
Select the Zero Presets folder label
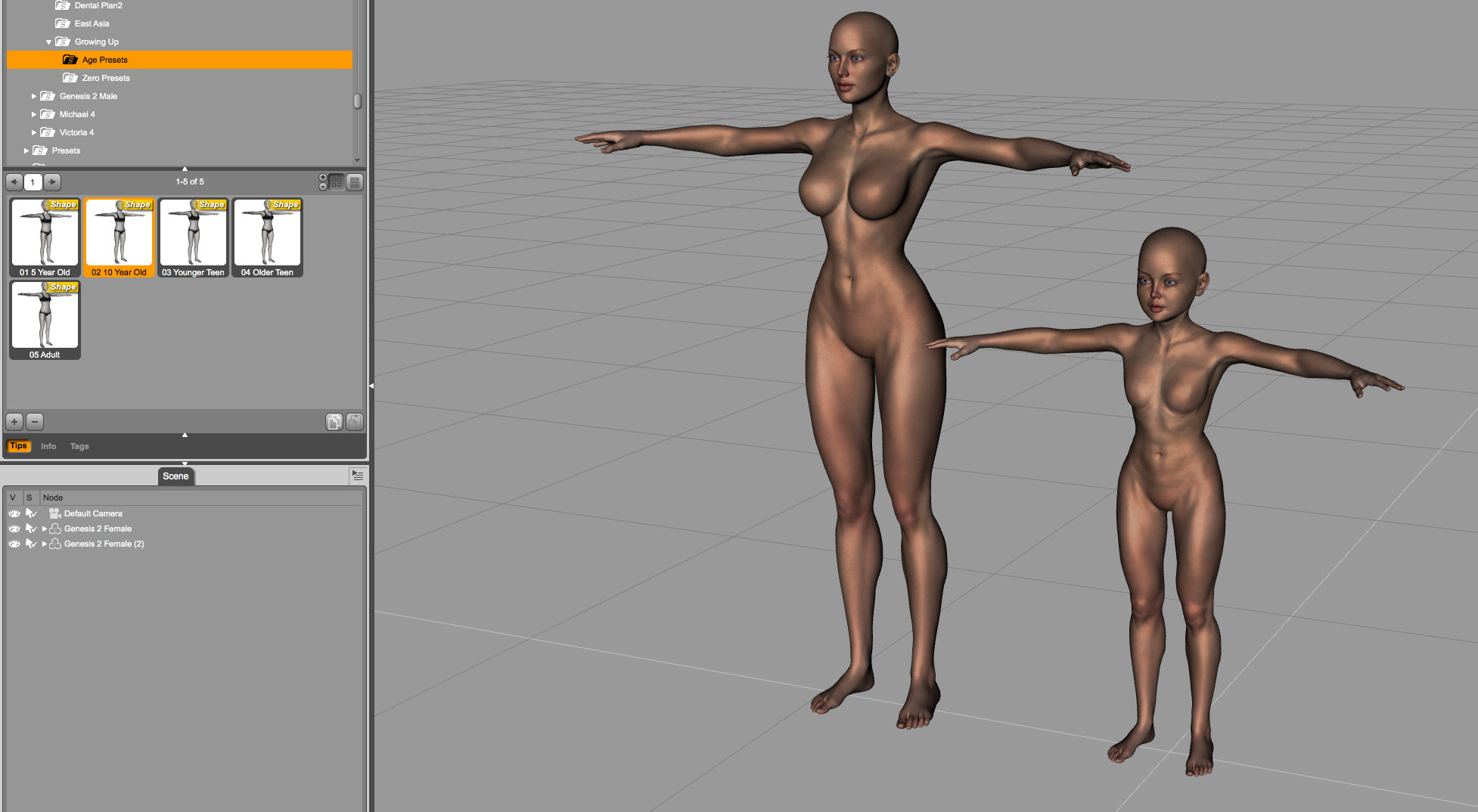pyautogui.click(x=106, y=78)
